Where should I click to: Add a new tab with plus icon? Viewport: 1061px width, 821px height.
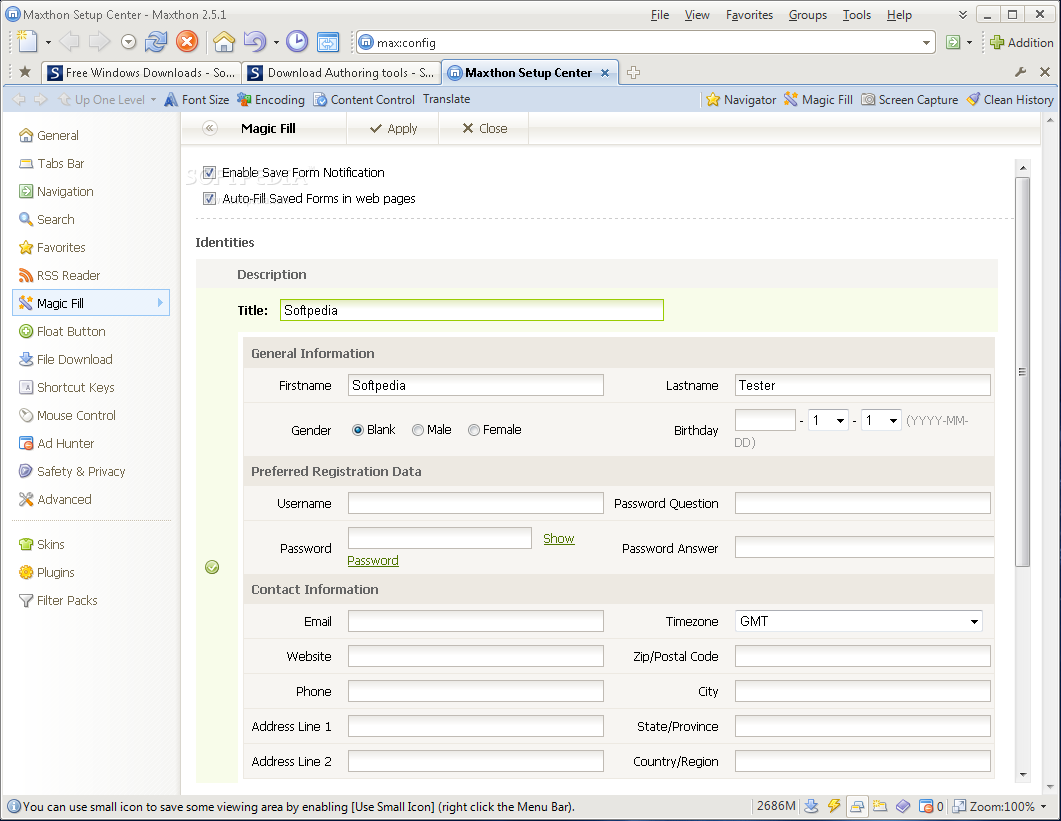633,72
